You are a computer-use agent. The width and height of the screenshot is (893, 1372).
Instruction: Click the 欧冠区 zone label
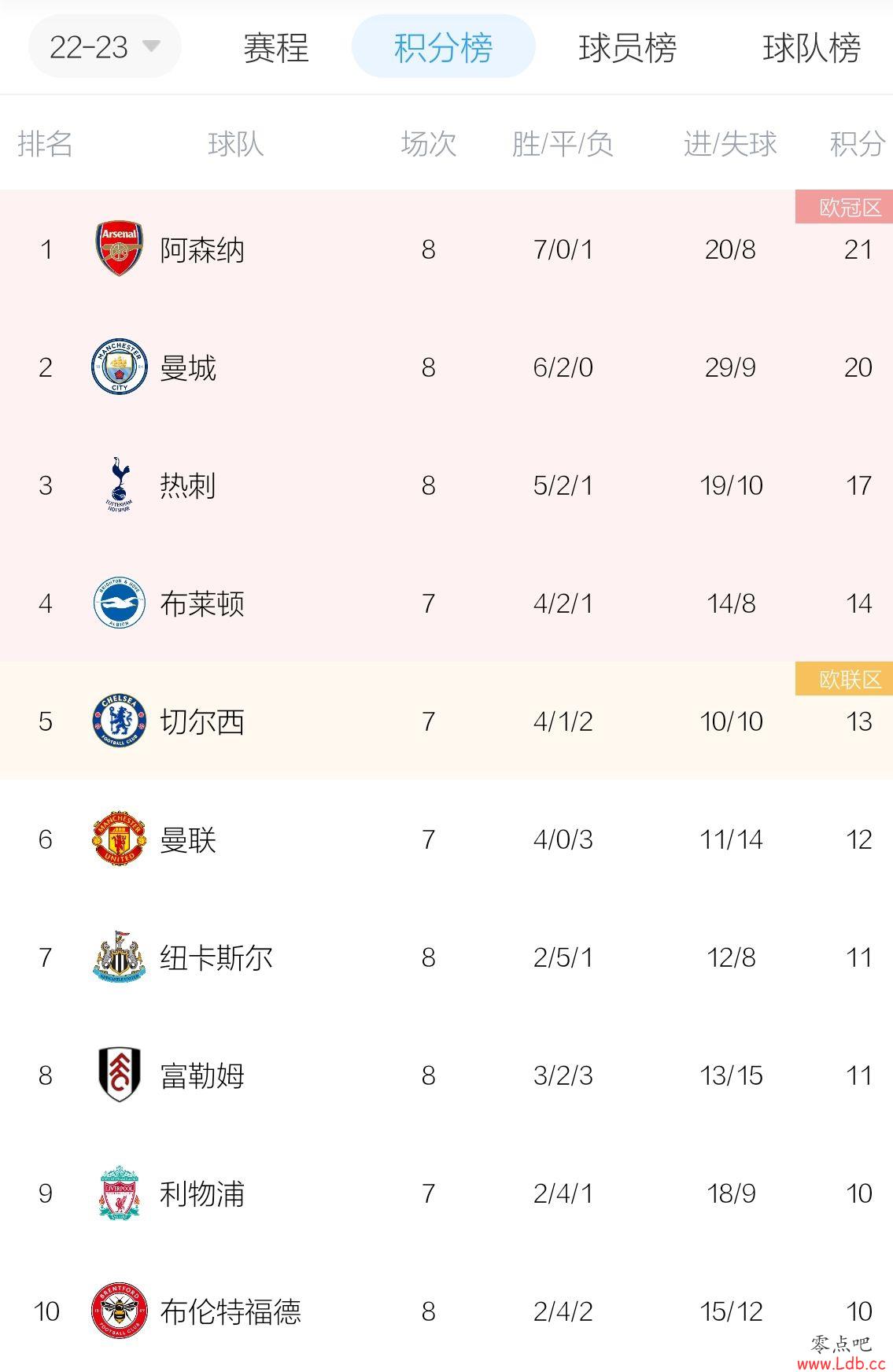(844, 207)
